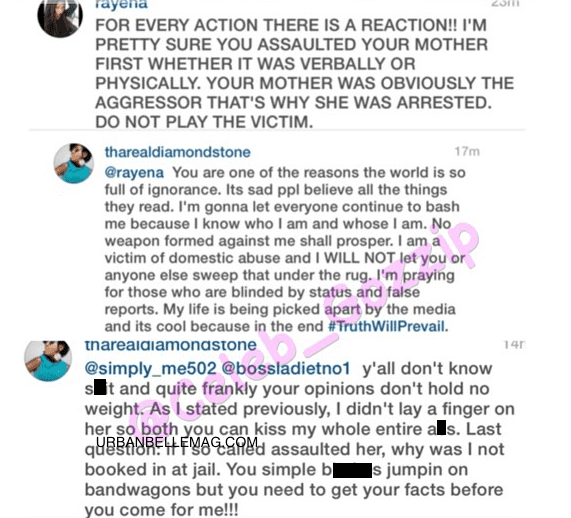The width and height of the screenshot is (571, 518).
Task: Open the @simply_me502 mention
Action: tap(150, 369)
